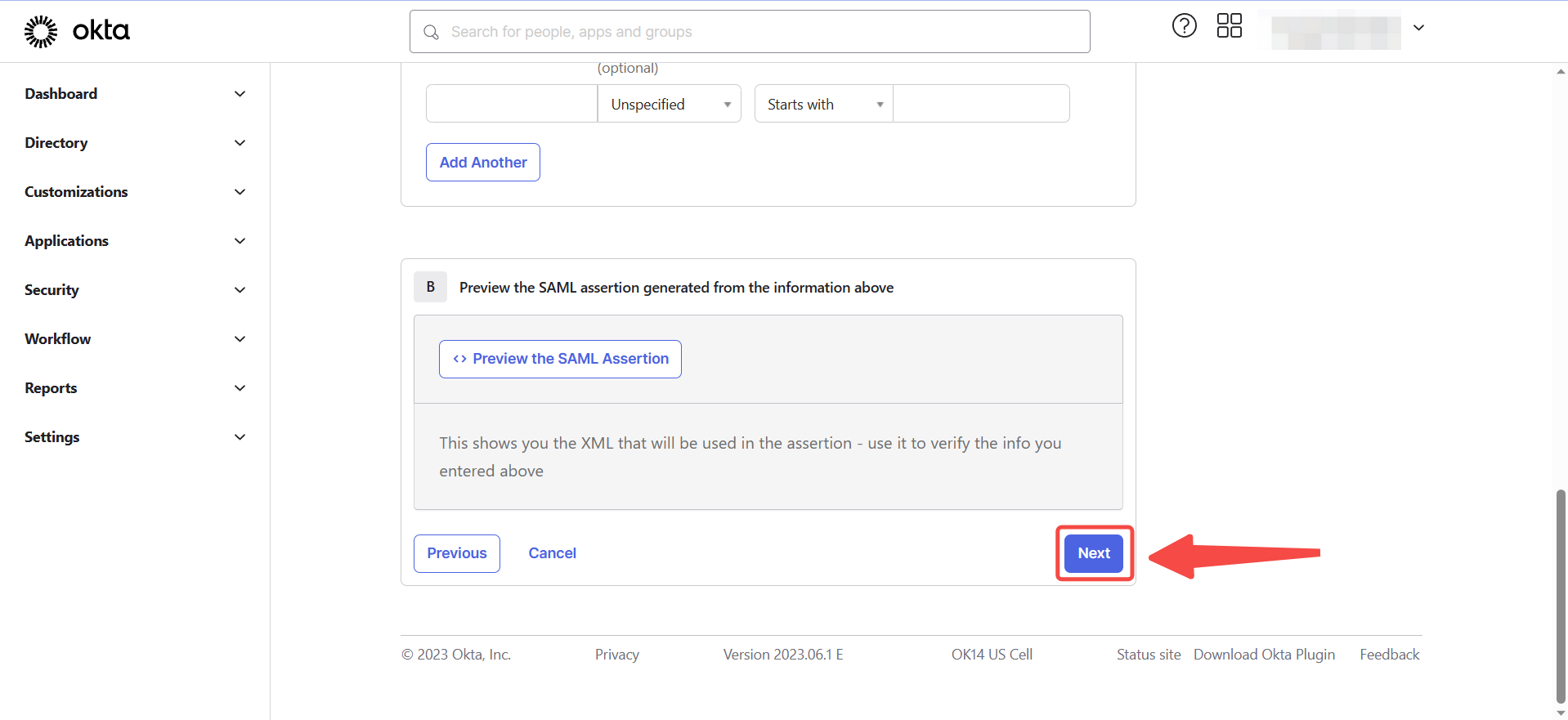Expand the Workflow menu

[135, 339]
